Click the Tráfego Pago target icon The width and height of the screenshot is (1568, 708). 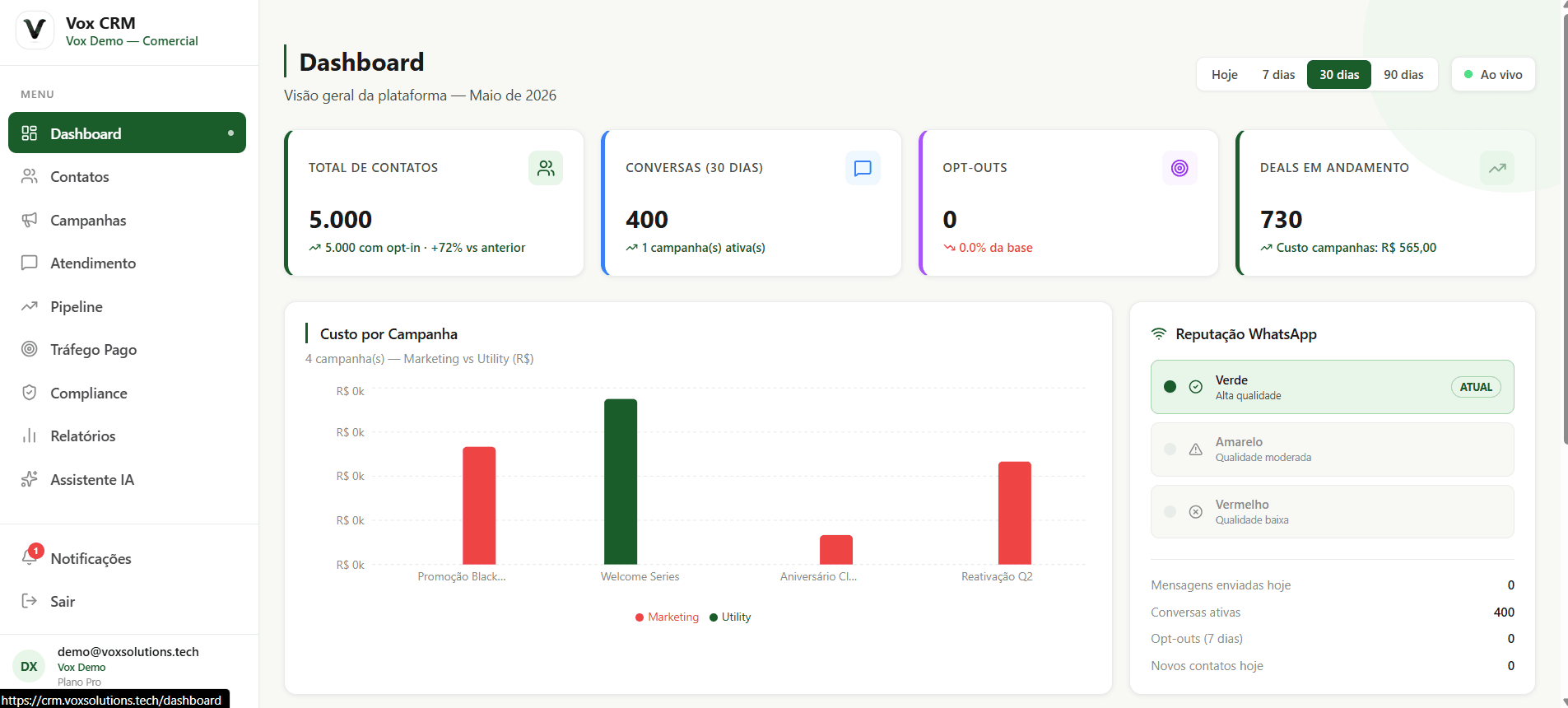click(x=30, y=349)
